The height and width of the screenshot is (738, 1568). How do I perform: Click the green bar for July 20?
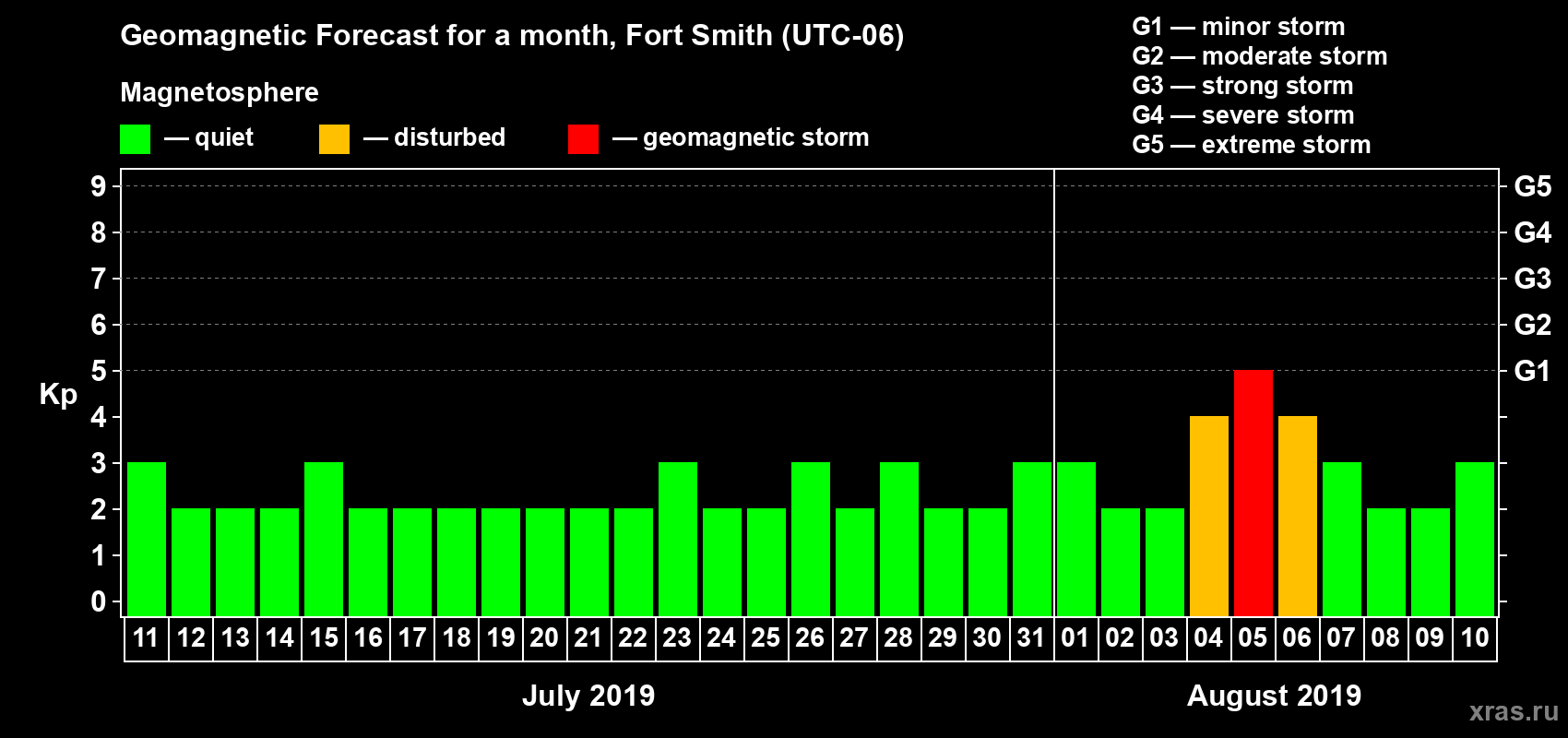point(545,563)
